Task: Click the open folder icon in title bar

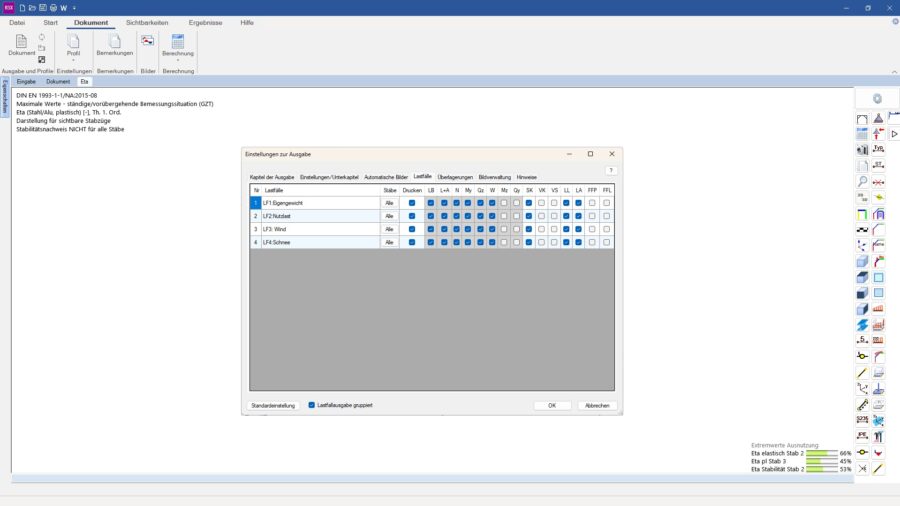Action: point(32,8)
